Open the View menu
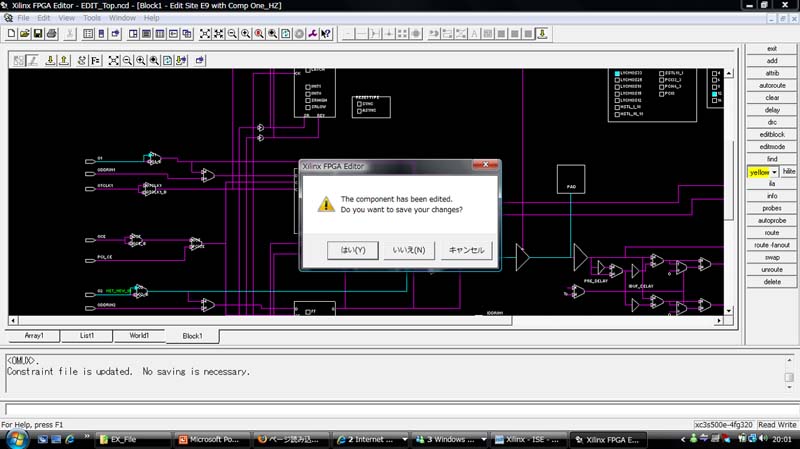This screenshot has width=800, height=449. click(66, 18)
